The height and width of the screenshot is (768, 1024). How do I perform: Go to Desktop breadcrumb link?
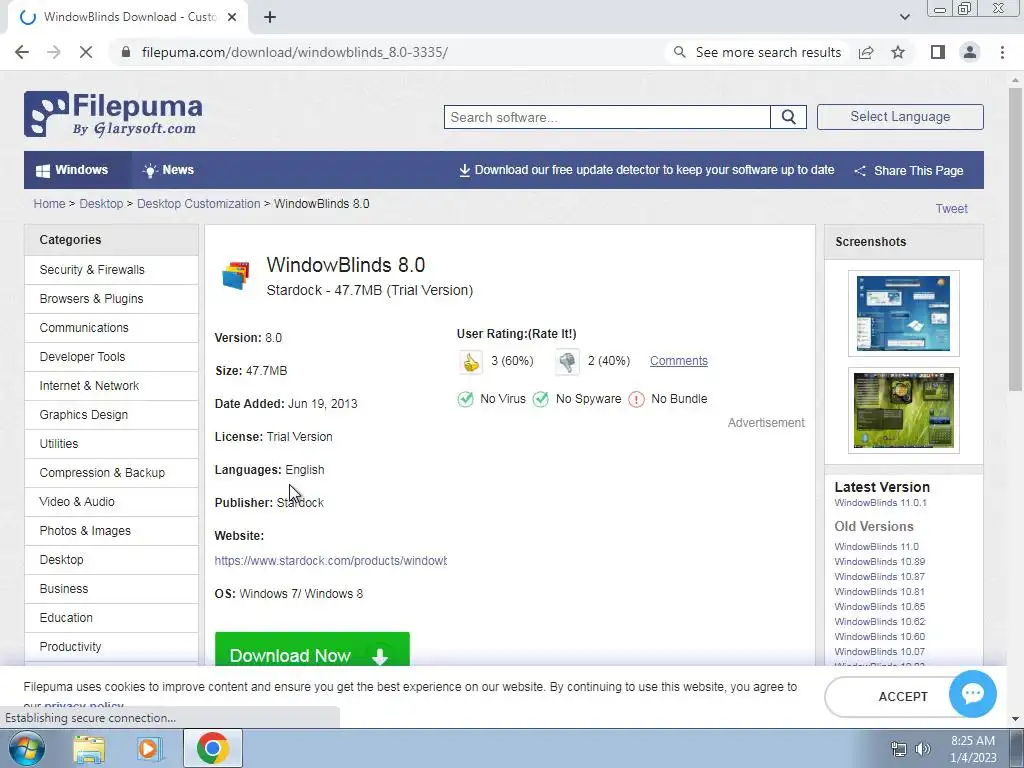tap(101, 204)
